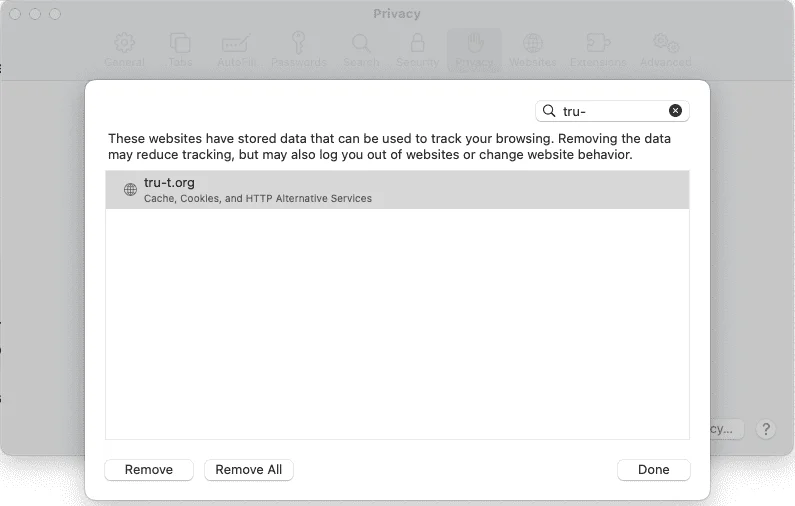Clear the 'tru-' search text

click(x=675, y=111)
